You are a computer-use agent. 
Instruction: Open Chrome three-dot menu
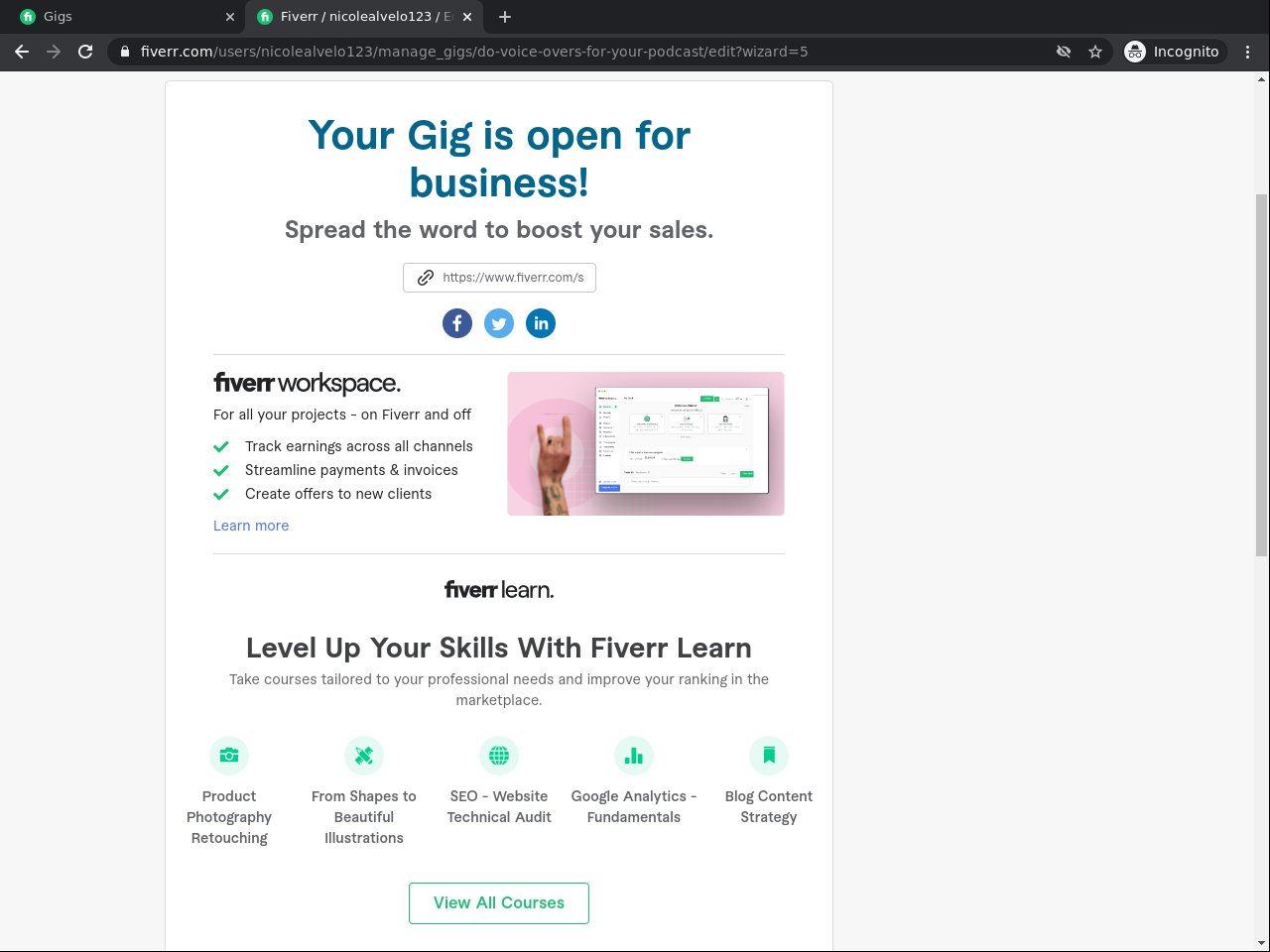[1248, 52]
